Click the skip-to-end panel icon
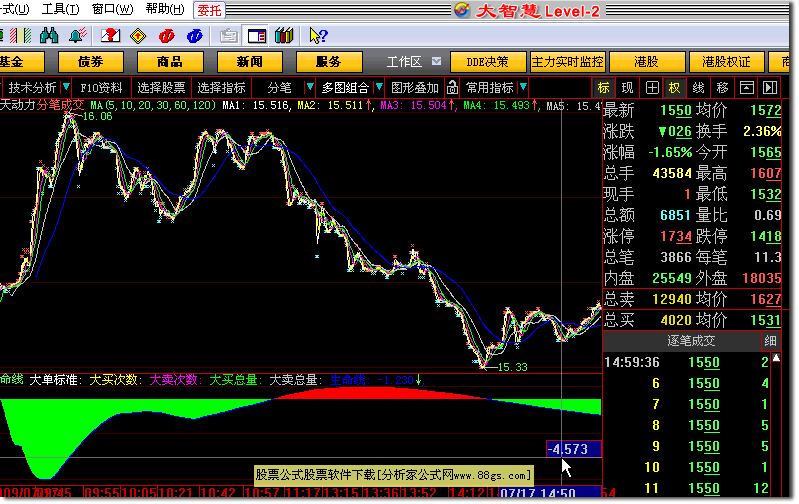This screenshot has width=799, height=504. point(770,88)
